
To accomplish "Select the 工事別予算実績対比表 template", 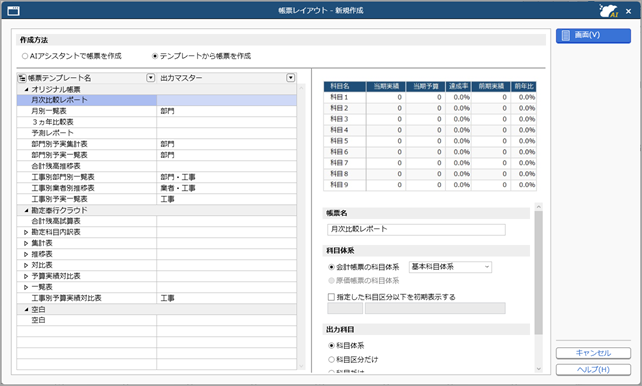I will pos(156,298).
